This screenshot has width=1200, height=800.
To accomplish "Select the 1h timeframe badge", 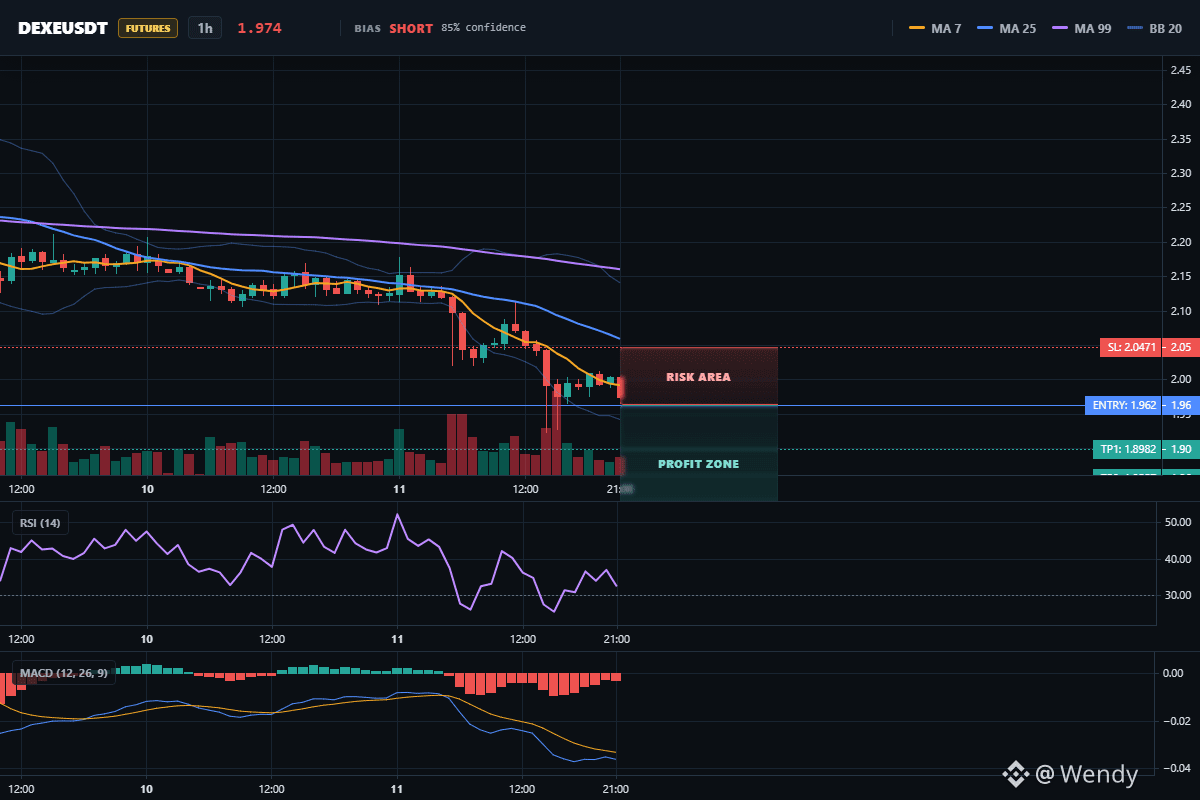I will (205, 28).
